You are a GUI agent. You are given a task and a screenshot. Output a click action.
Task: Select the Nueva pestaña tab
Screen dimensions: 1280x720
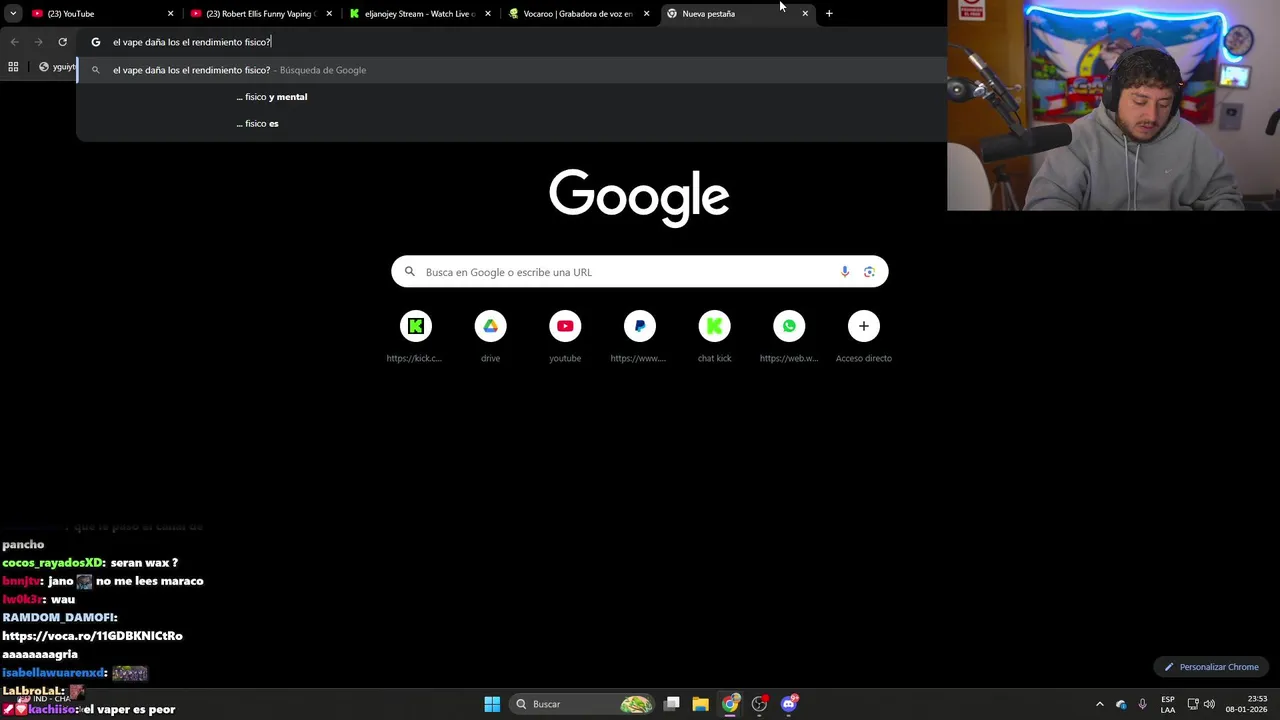click(737, 14)
